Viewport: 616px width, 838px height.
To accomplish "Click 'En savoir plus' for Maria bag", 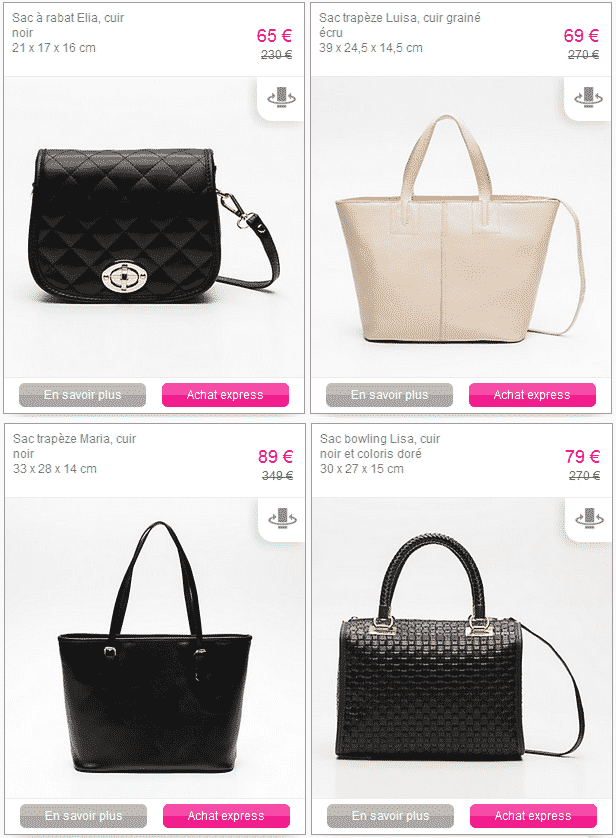I will click(83, 816).
